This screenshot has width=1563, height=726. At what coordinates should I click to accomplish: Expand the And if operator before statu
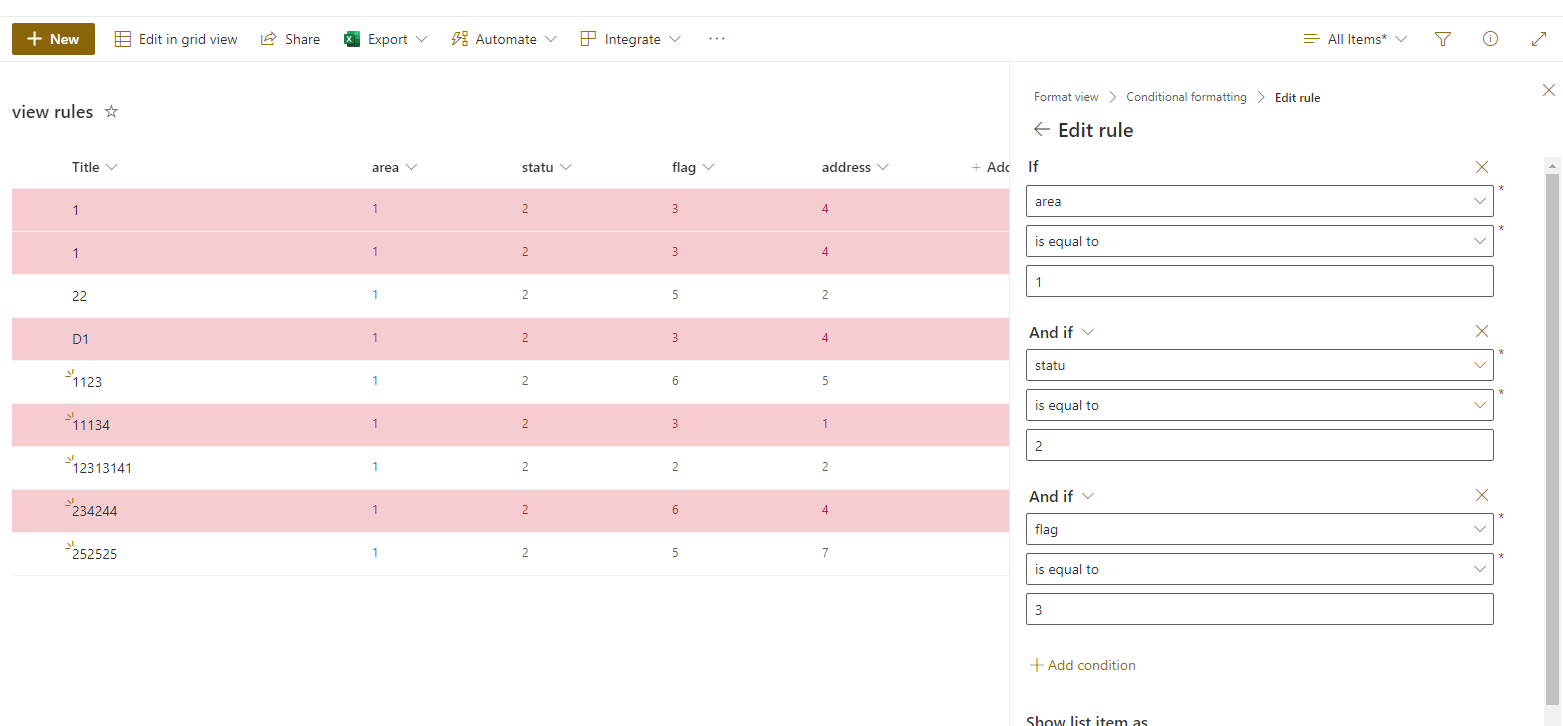click(x=1088, y=332)
